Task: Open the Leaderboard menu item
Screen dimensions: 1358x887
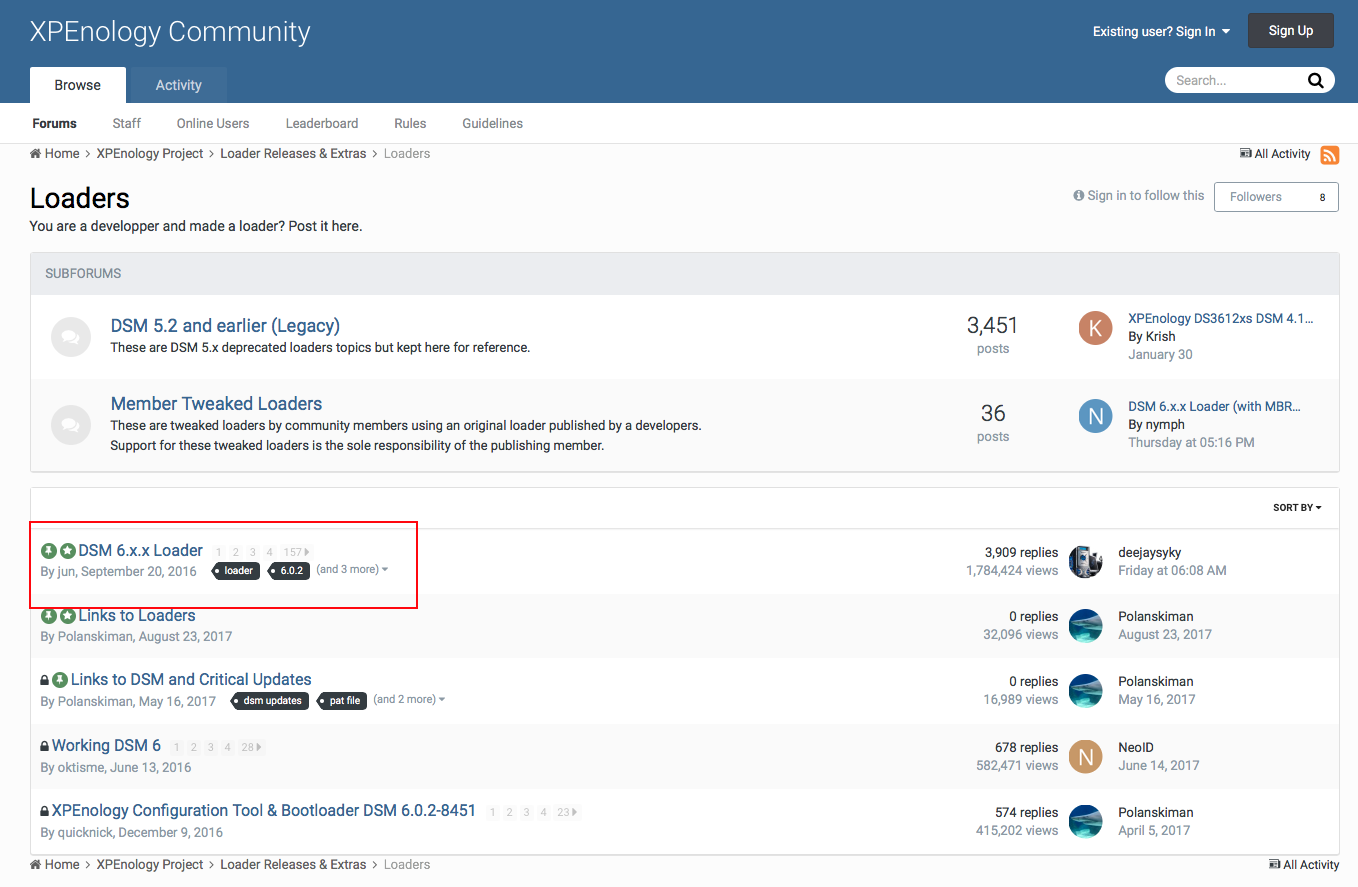Action: pos(322,123)
